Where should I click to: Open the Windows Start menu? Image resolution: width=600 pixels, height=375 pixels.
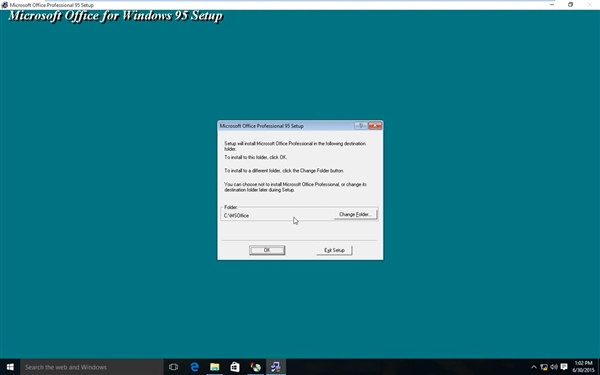coord(10,367)
